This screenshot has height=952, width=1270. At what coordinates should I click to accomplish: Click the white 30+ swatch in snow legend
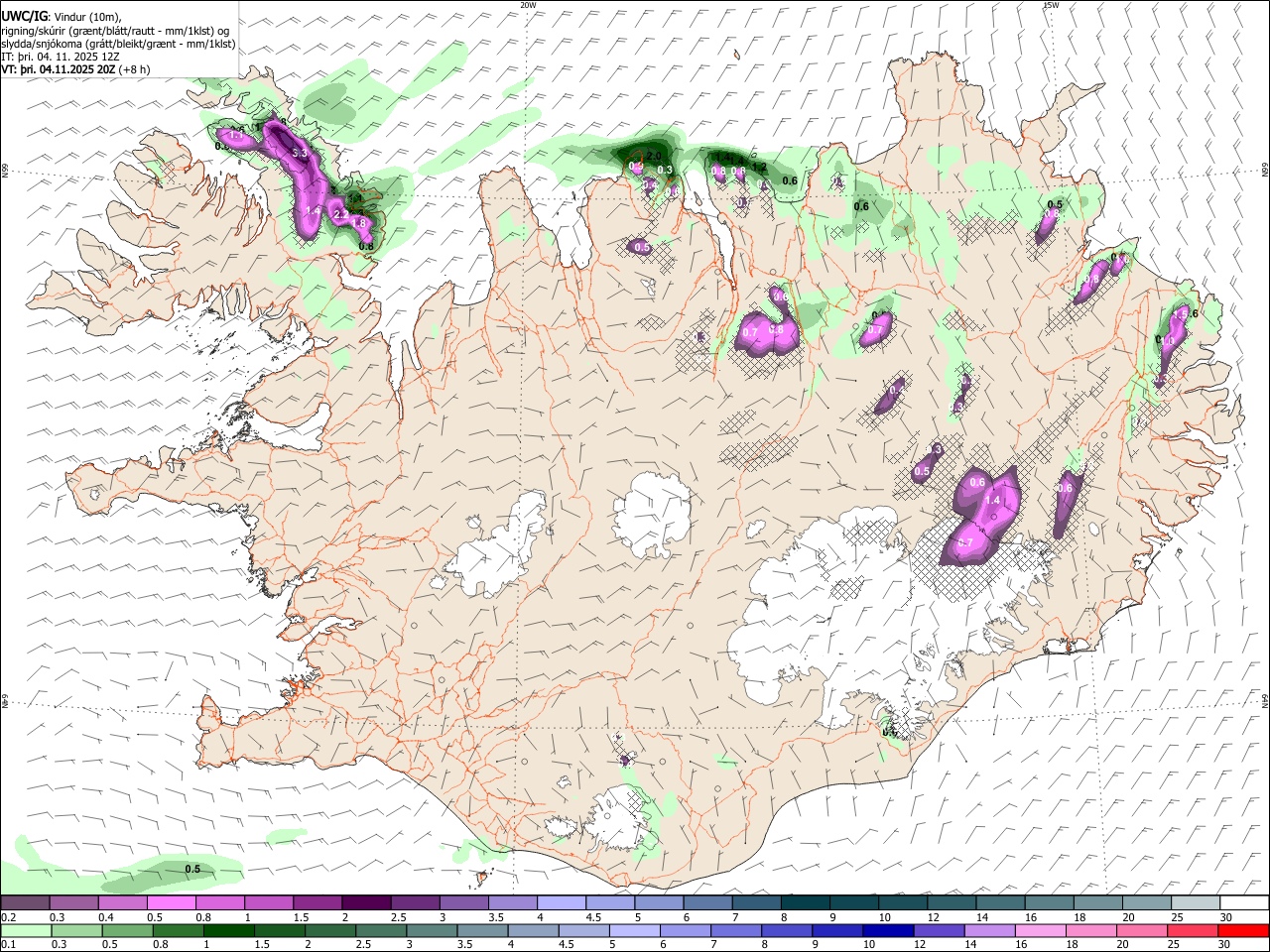click(x=1244, y=903)
